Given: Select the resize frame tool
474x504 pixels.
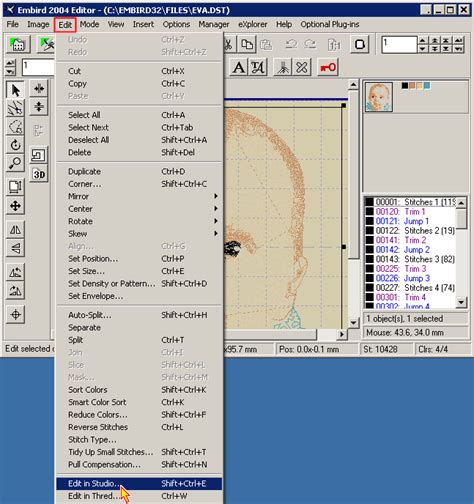Looking at the screenshot, I should (x=15, y=187).
